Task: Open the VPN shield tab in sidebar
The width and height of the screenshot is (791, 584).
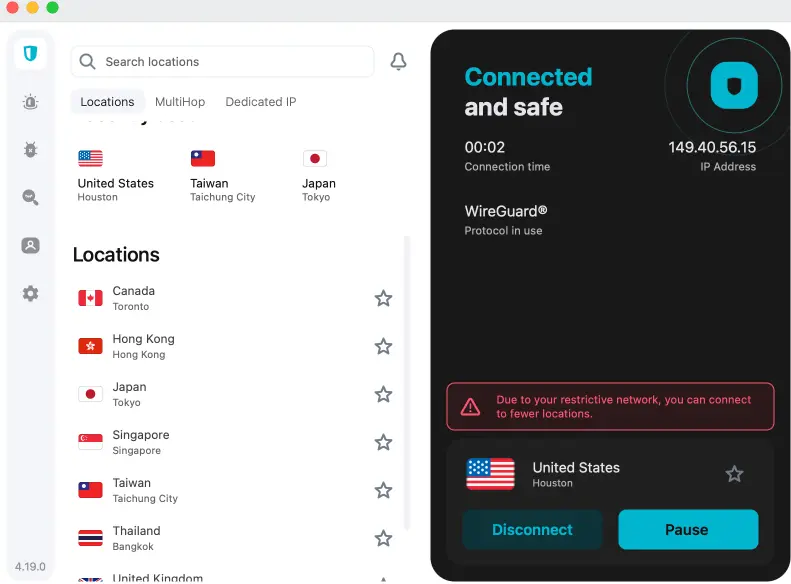Action: pyautogui.click(x=30, y=53)
